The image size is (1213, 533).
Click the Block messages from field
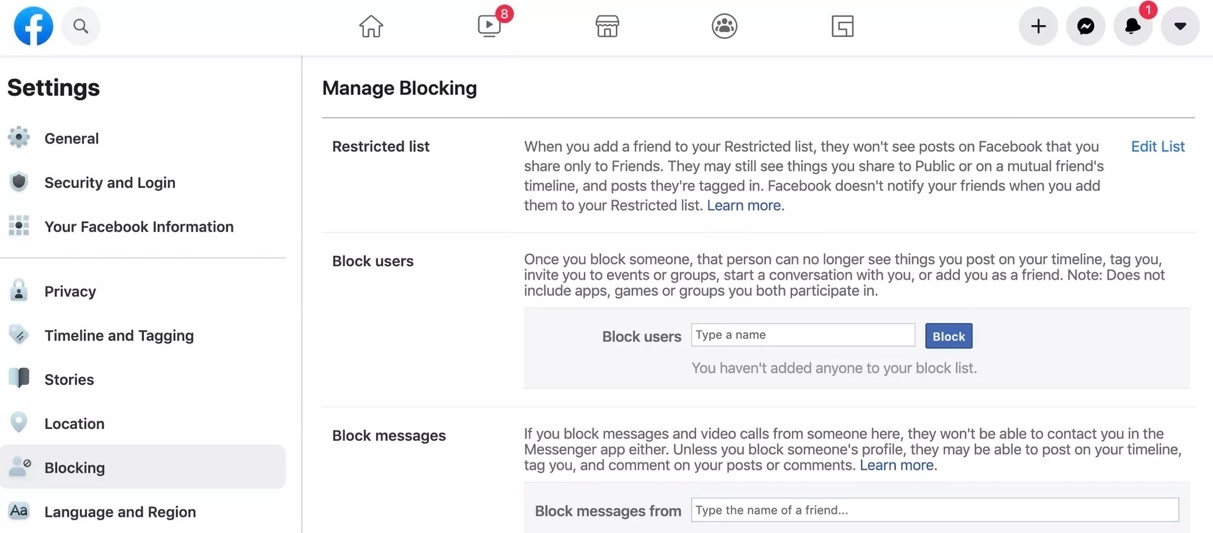934,510
